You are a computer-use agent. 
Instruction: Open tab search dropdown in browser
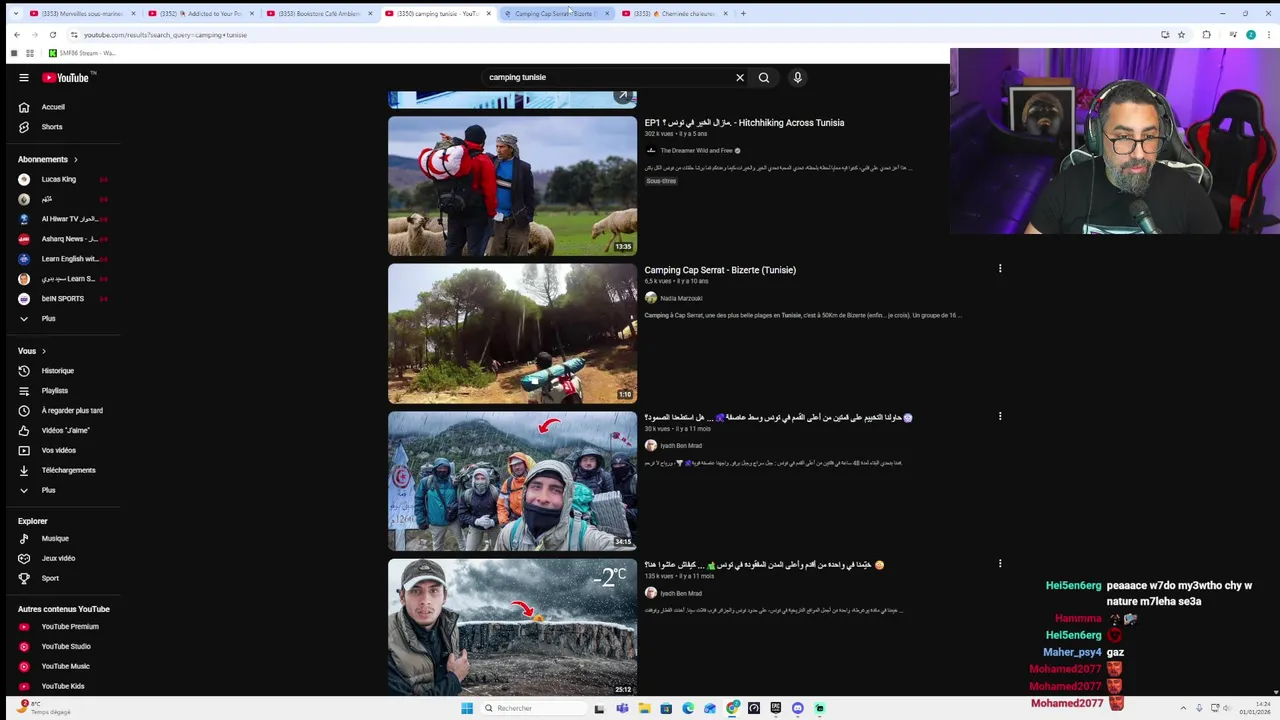pyautogui.click(x=15, y=13)
